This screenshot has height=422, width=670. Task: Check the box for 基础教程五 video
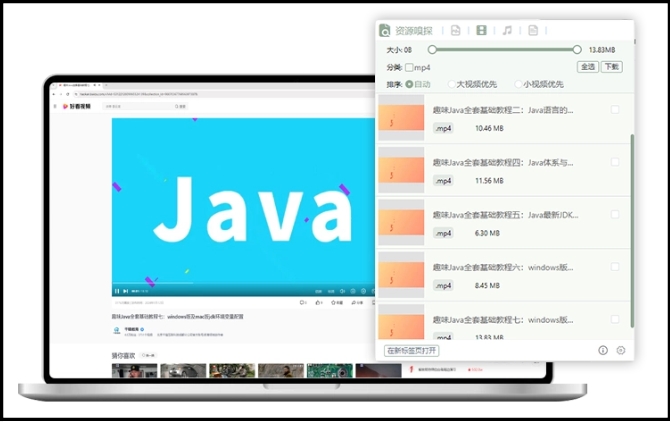(615, 214)
